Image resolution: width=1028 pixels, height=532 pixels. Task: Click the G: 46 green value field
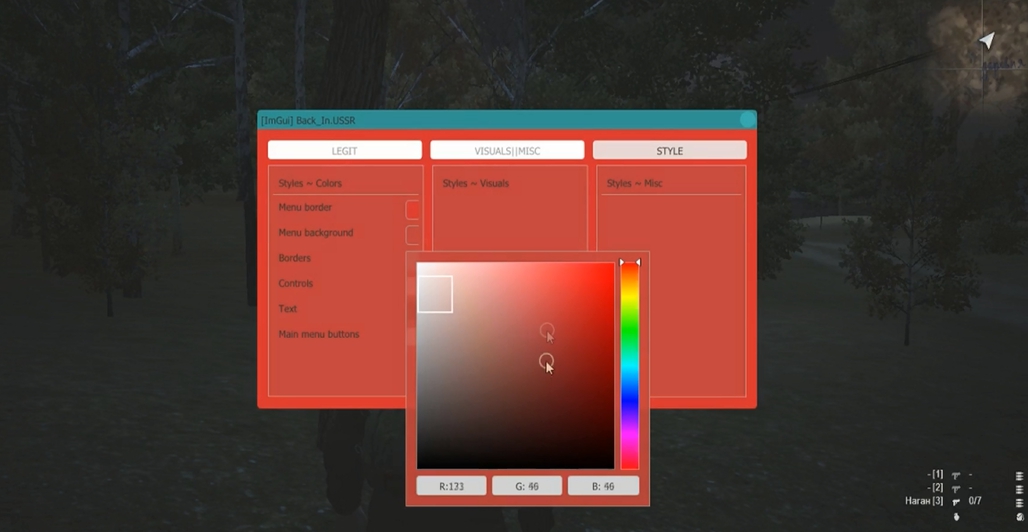coord(527,486)
